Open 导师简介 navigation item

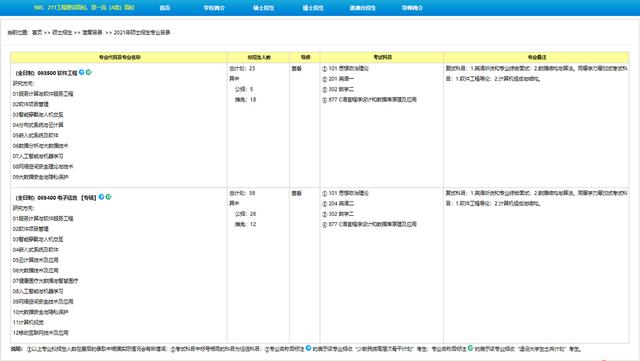[412, 8]
